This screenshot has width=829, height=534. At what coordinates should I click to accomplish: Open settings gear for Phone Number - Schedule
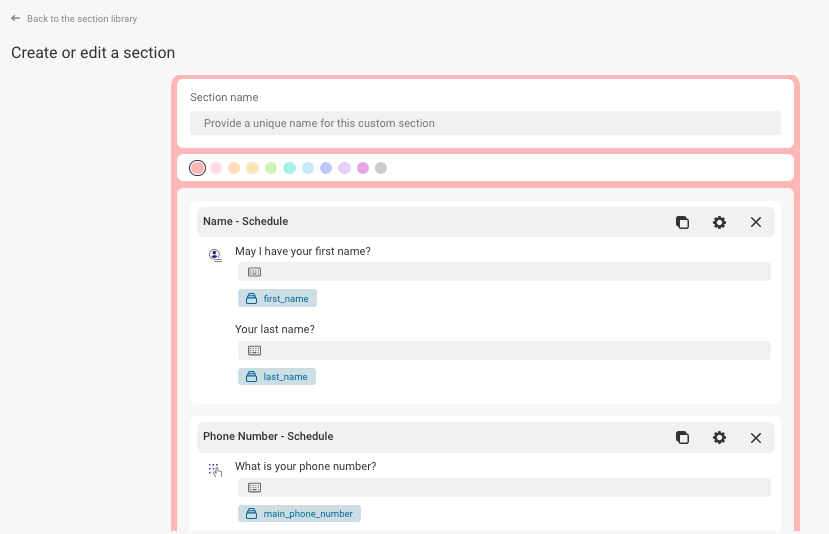(x=719, y=437)
